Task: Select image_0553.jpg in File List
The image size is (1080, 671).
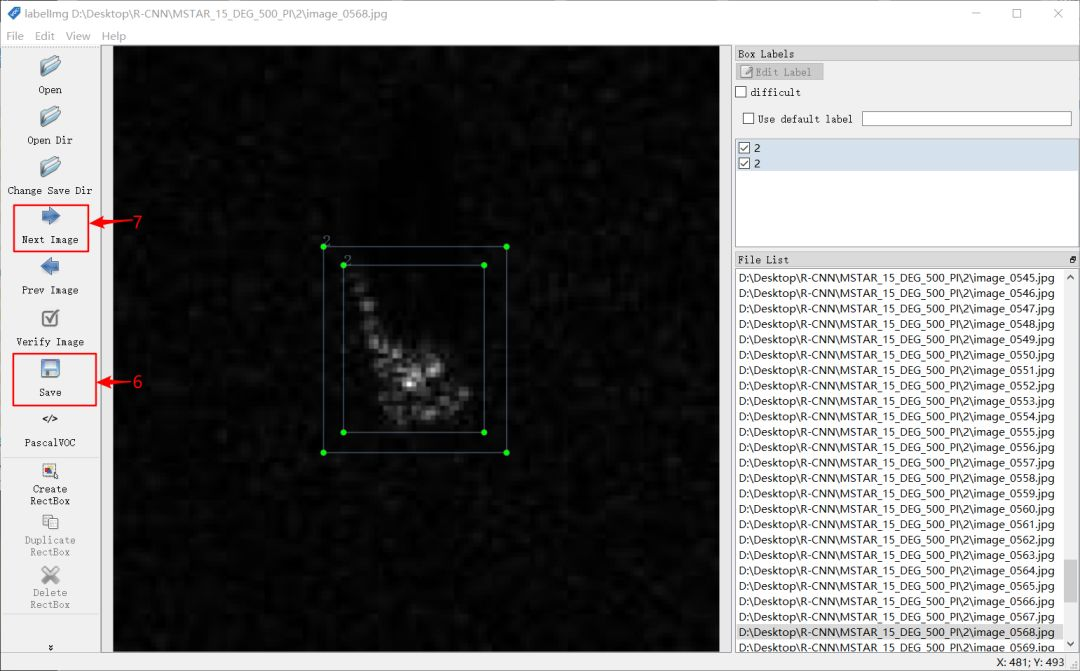Action: pos(897,401)
